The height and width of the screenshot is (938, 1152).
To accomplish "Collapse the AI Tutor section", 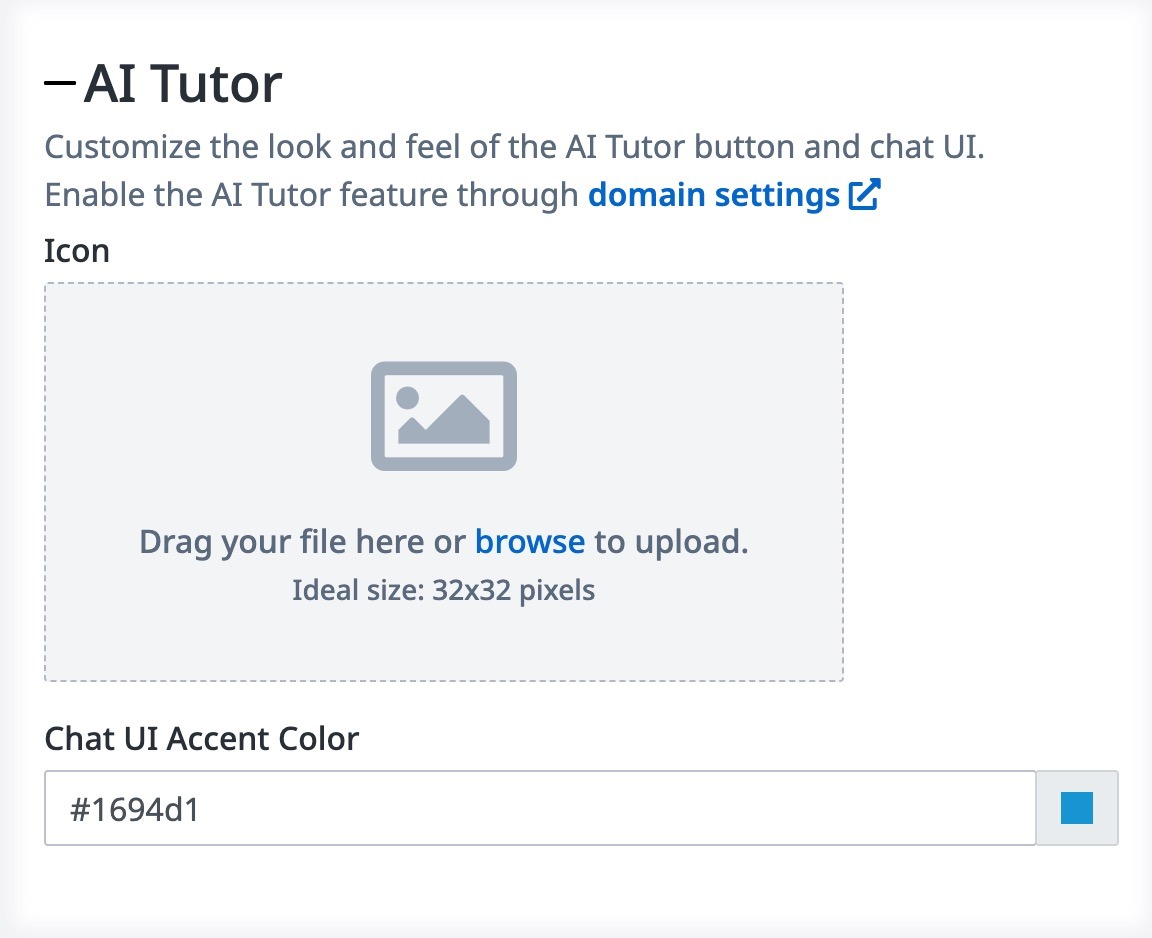I will coord(60,84).
